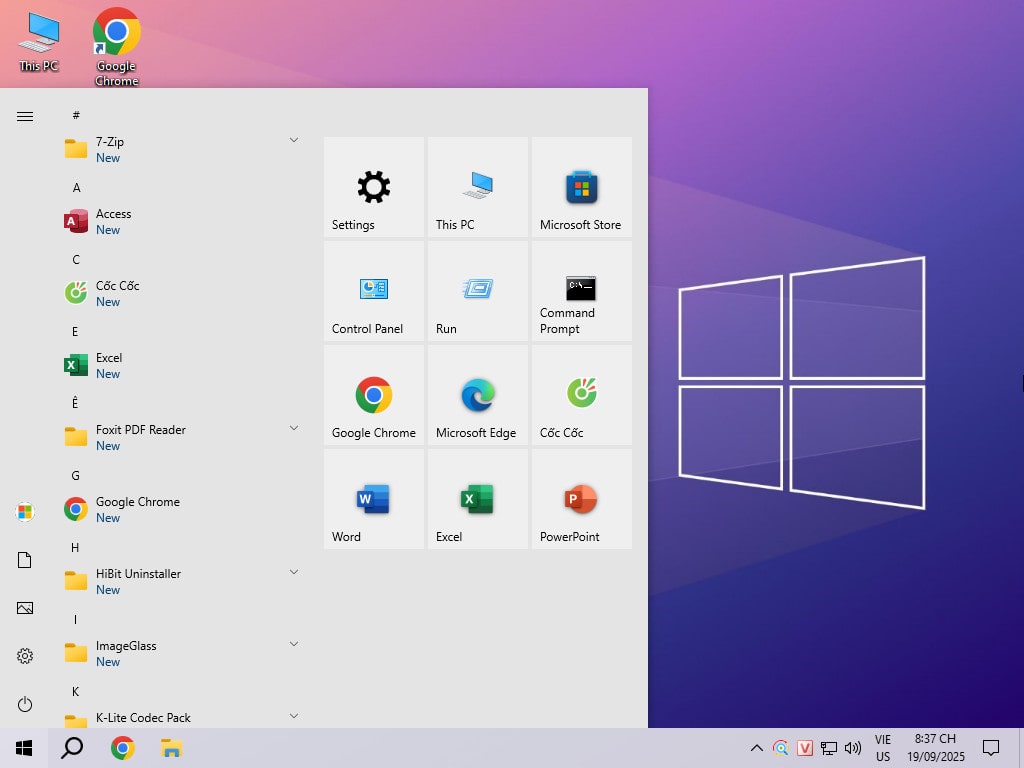Click the HiBit Uninstaller folder entry
Viewport: 1024px width, 768px height.
(x=182, y=581)
